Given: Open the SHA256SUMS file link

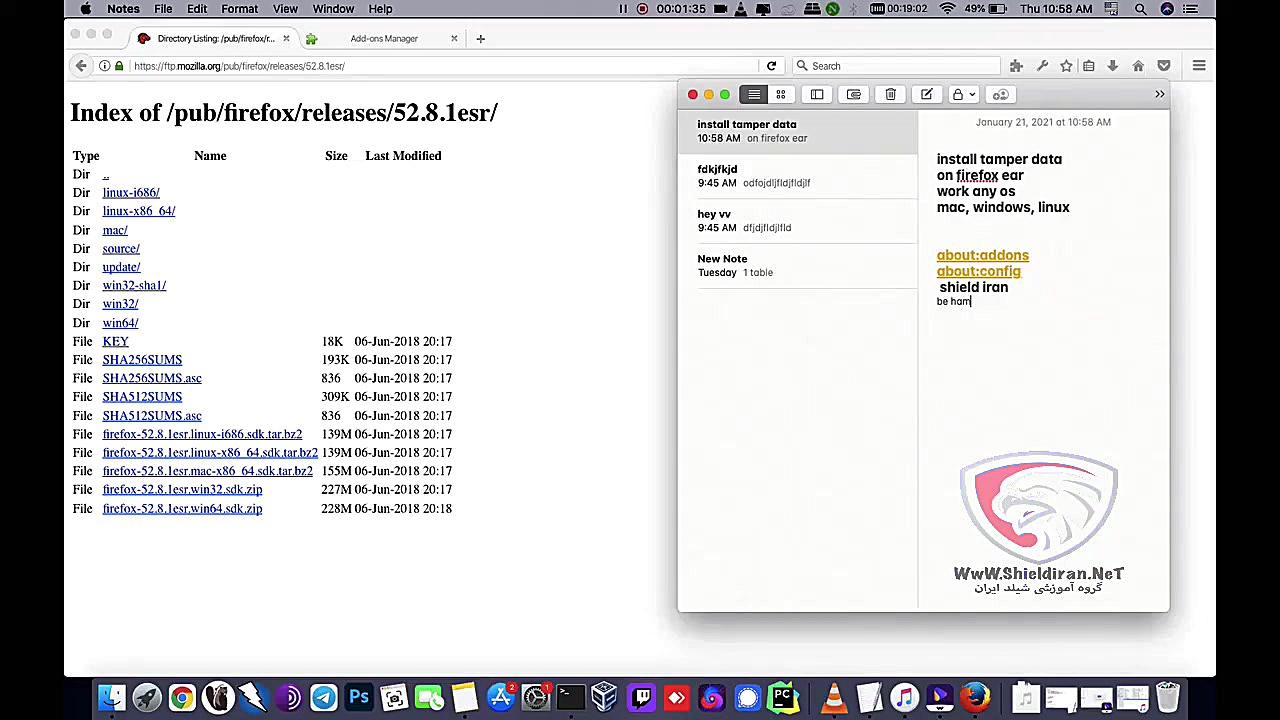Looking at the screenshot, I should pos(142,360).
